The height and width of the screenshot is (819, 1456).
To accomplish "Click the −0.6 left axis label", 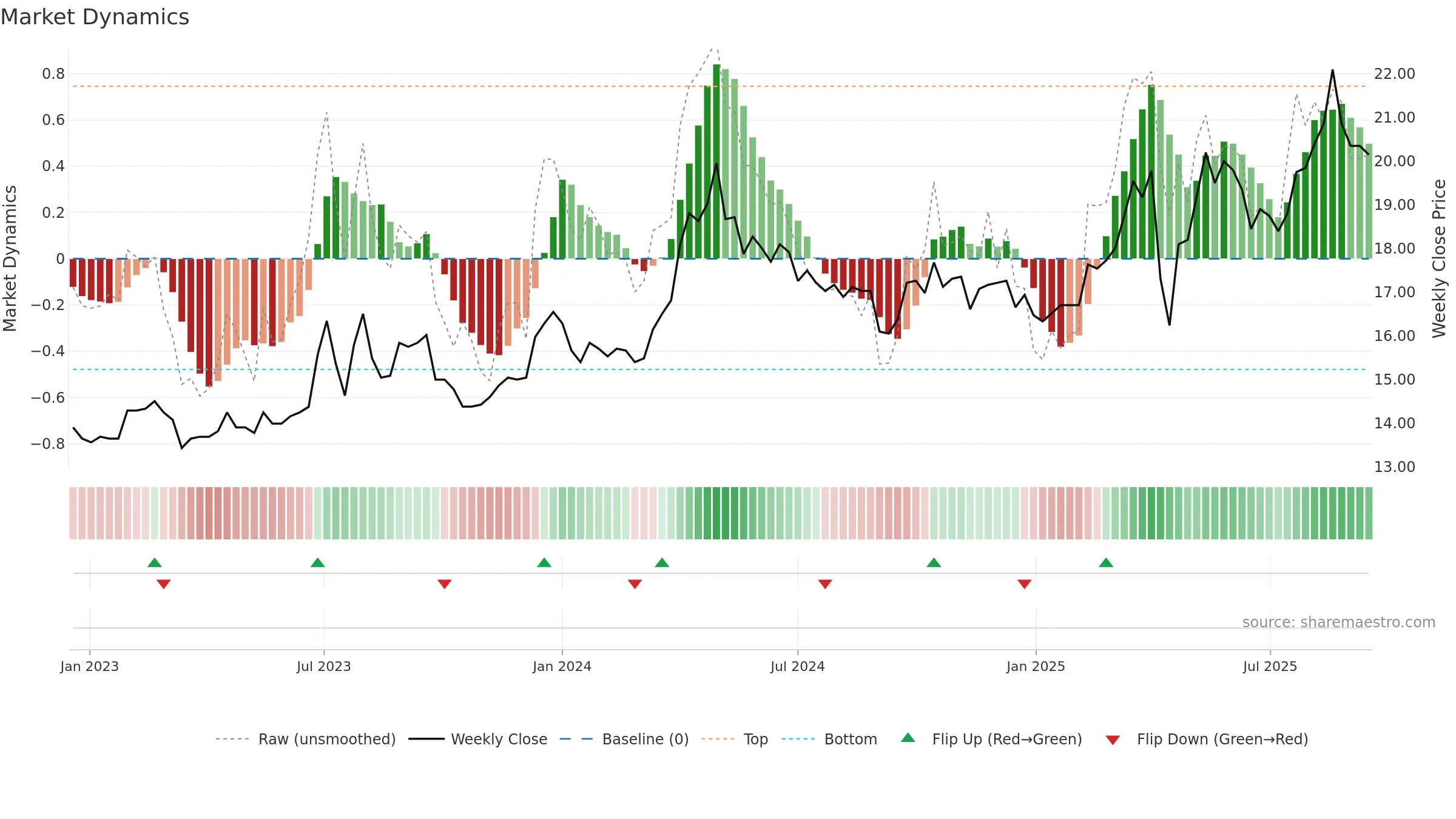I will pyautogui.click(x=48, y=397).
